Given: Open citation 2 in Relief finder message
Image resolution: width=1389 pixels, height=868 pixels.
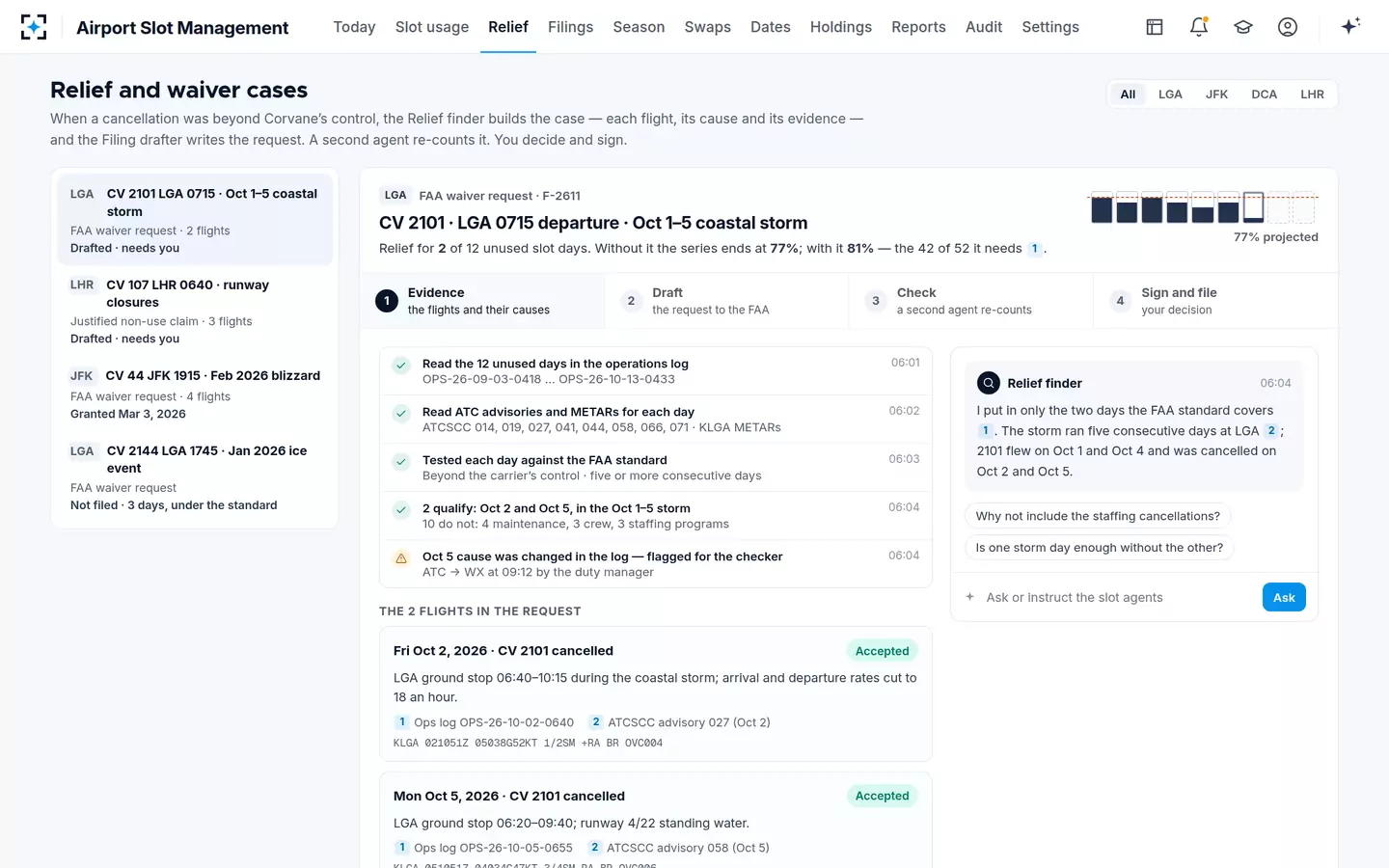Looking at the screenshot, I should pos(1271,430).
